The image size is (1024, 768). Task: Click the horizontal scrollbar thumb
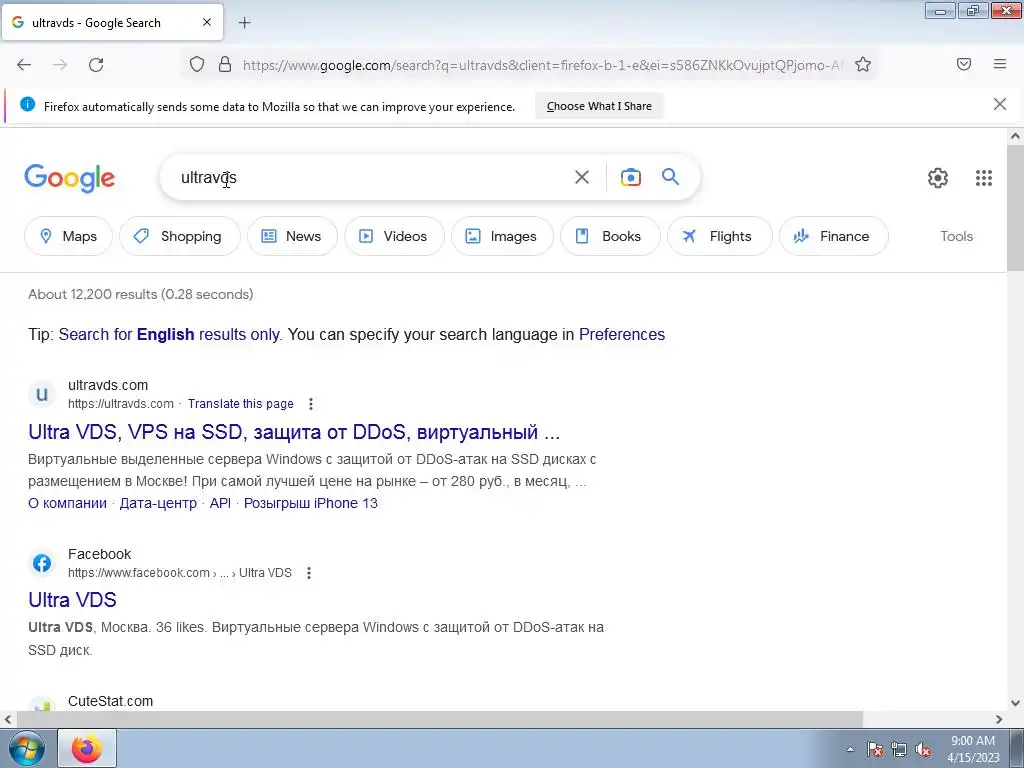(x=439, y=719)
